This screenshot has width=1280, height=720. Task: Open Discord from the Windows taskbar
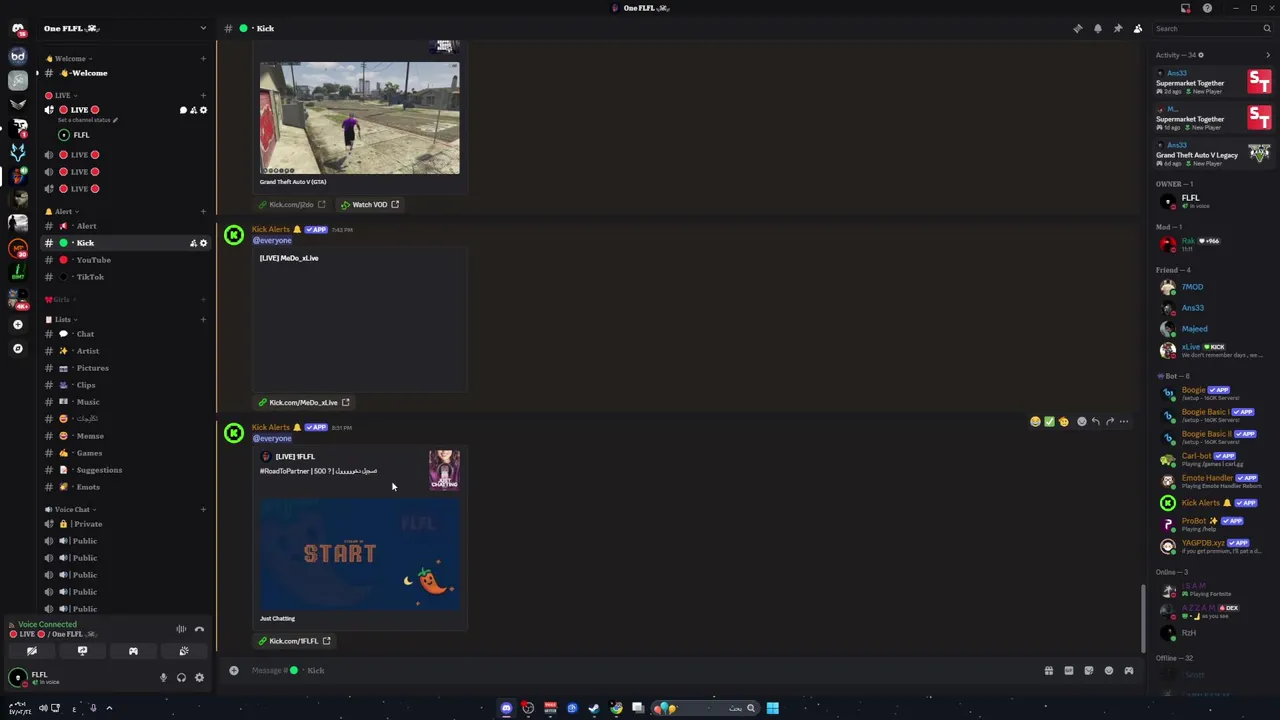(x=506, y=708)
